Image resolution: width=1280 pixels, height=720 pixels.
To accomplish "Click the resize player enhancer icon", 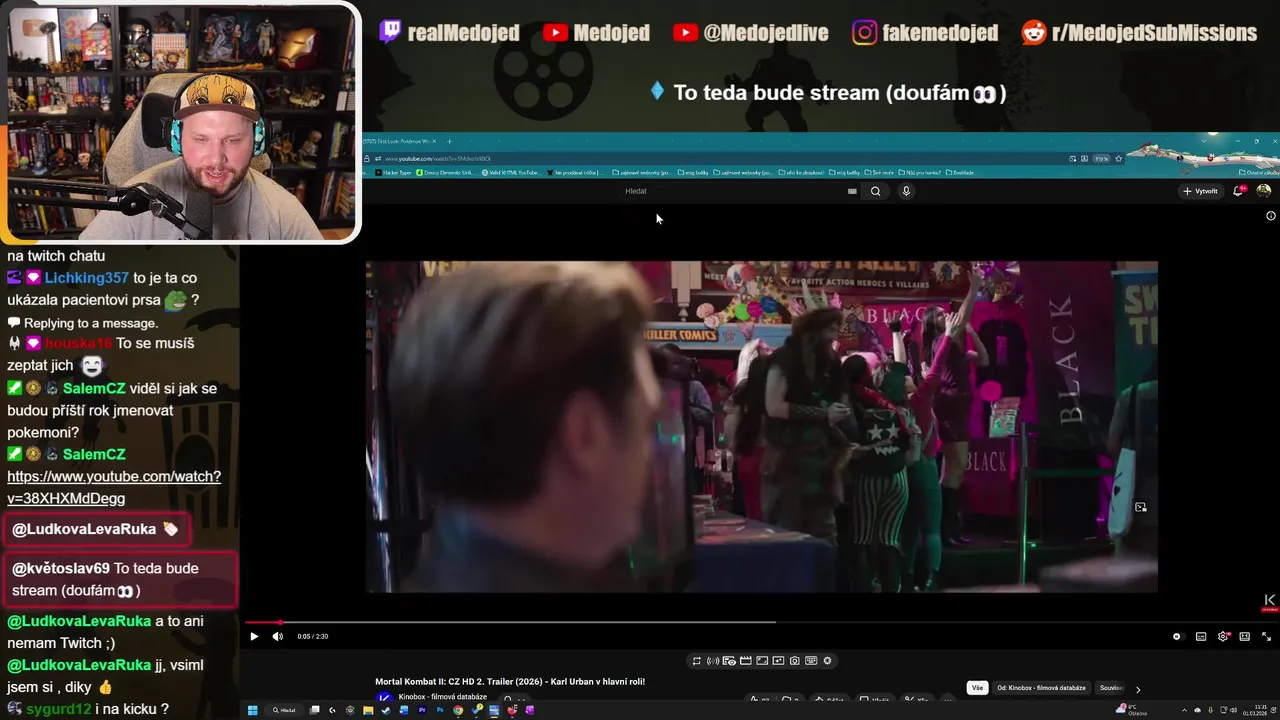I will click(x=762, y=661).
